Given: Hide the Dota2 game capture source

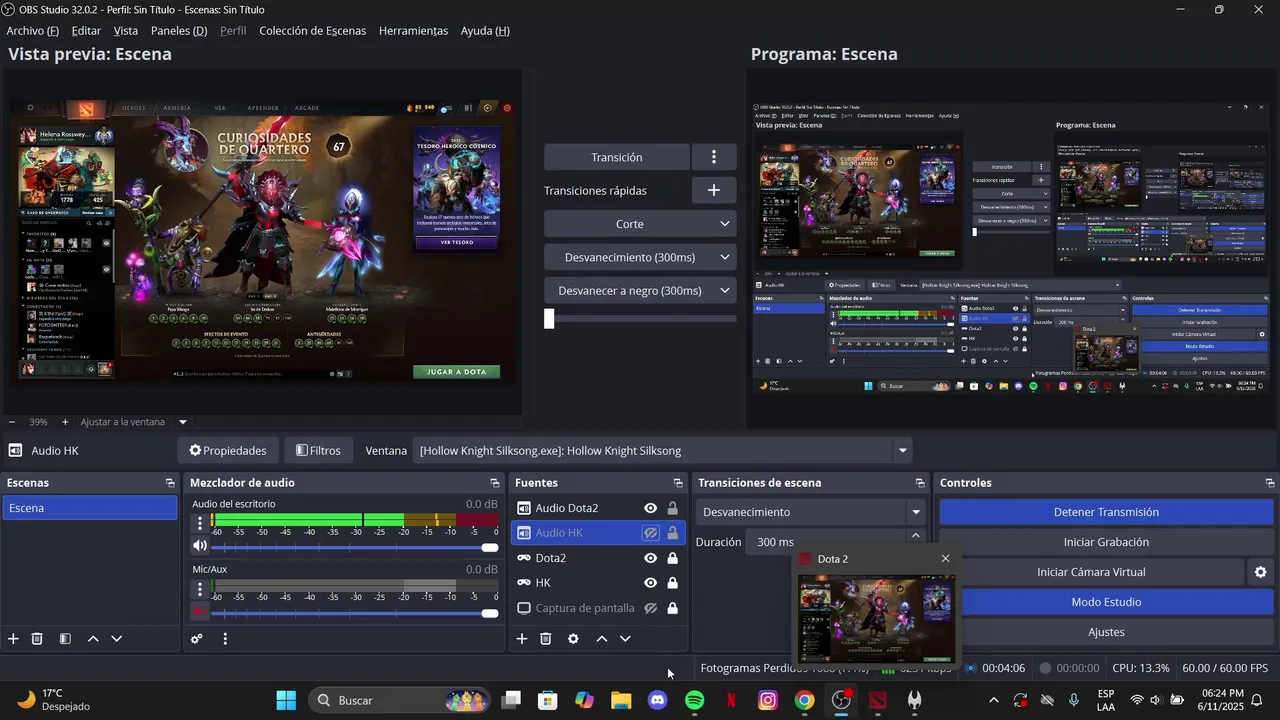Looking at the screenshot, I should pyautogui.click(x=651, y=558).
